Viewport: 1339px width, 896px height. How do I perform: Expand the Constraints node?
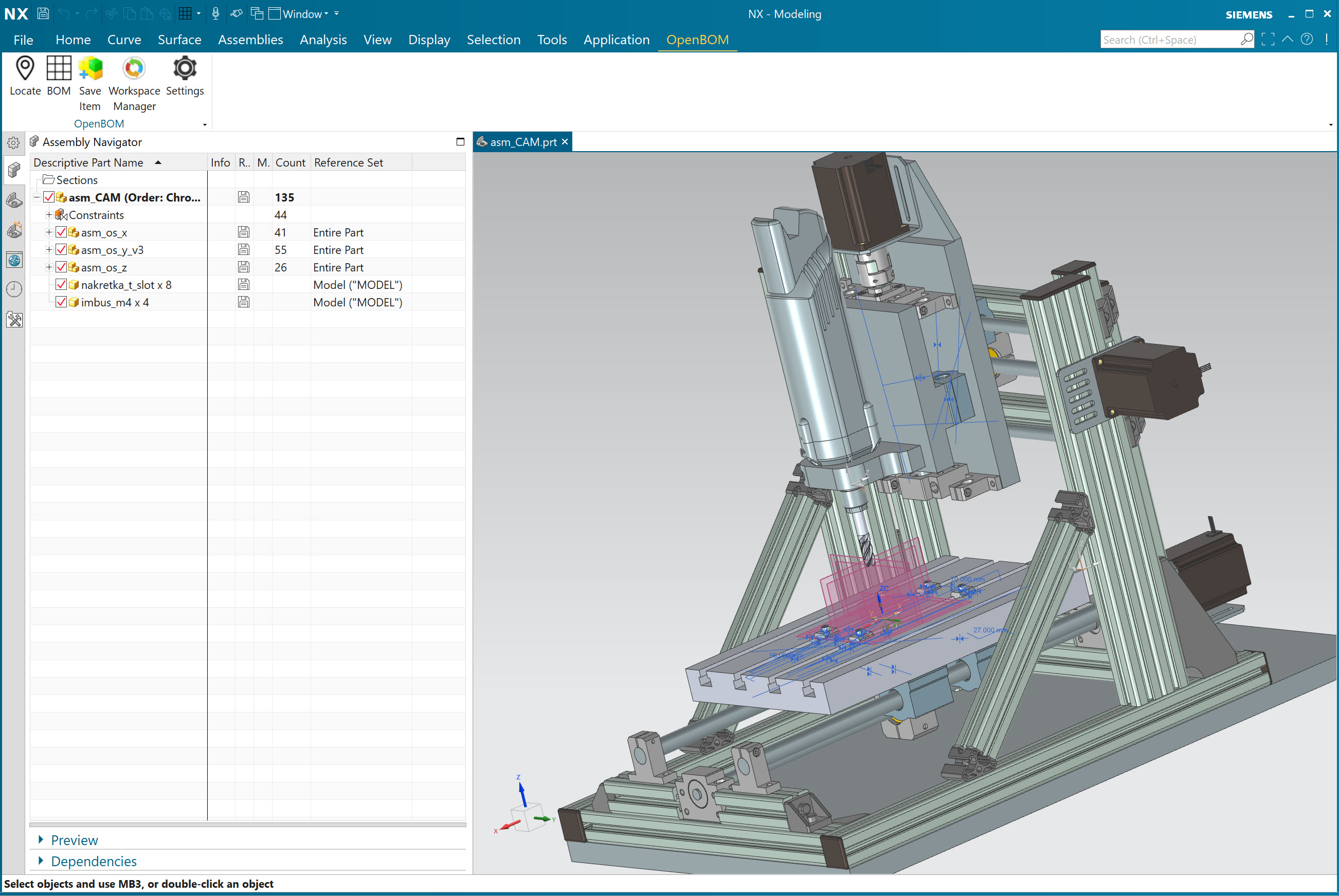click(49, 215)
